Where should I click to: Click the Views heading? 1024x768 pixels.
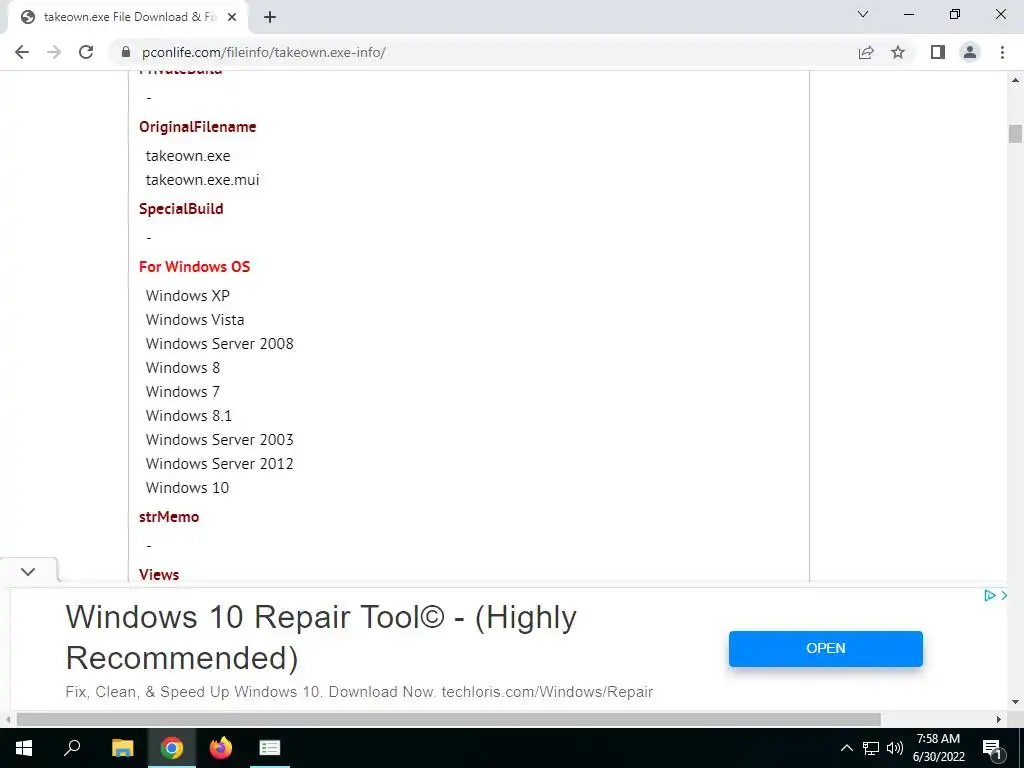coord(159,575)
